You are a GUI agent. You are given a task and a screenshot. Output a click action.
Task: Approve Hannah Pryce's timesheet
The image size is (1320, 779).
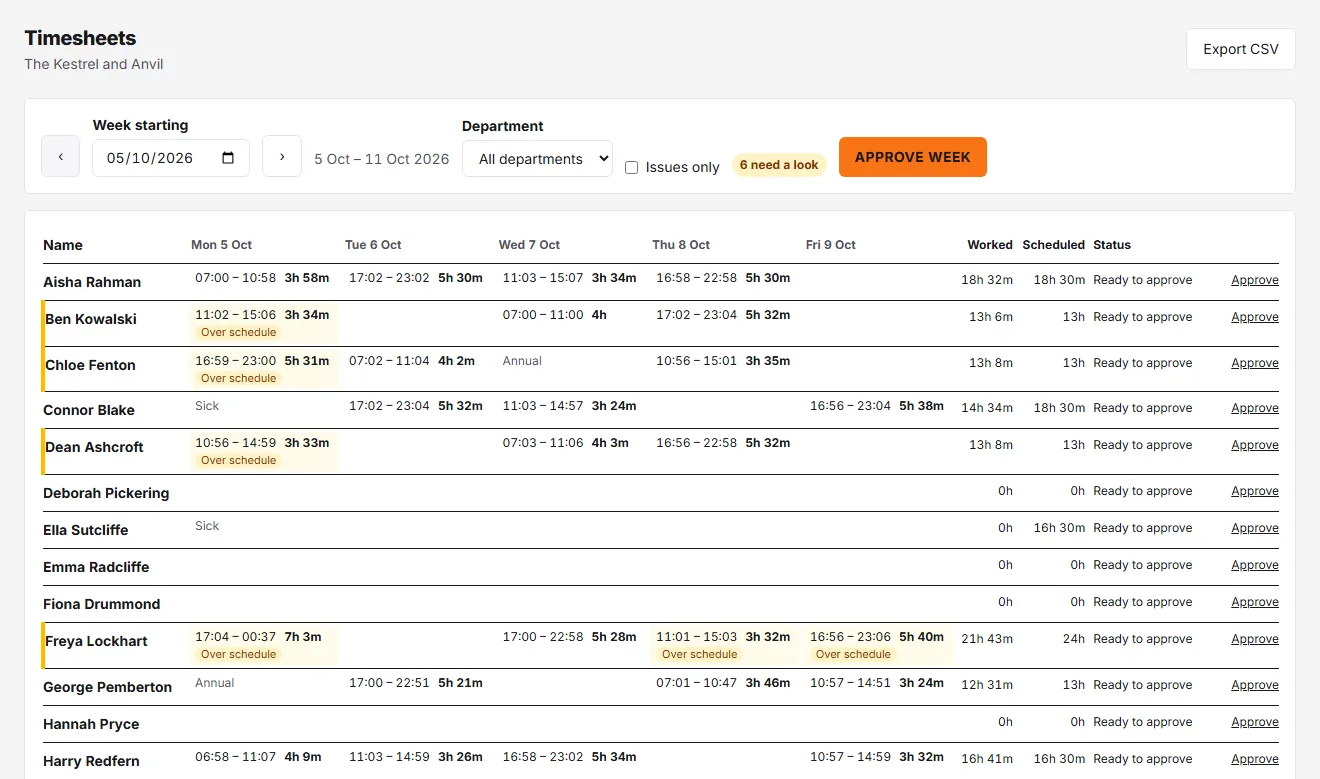(1254, 722)
